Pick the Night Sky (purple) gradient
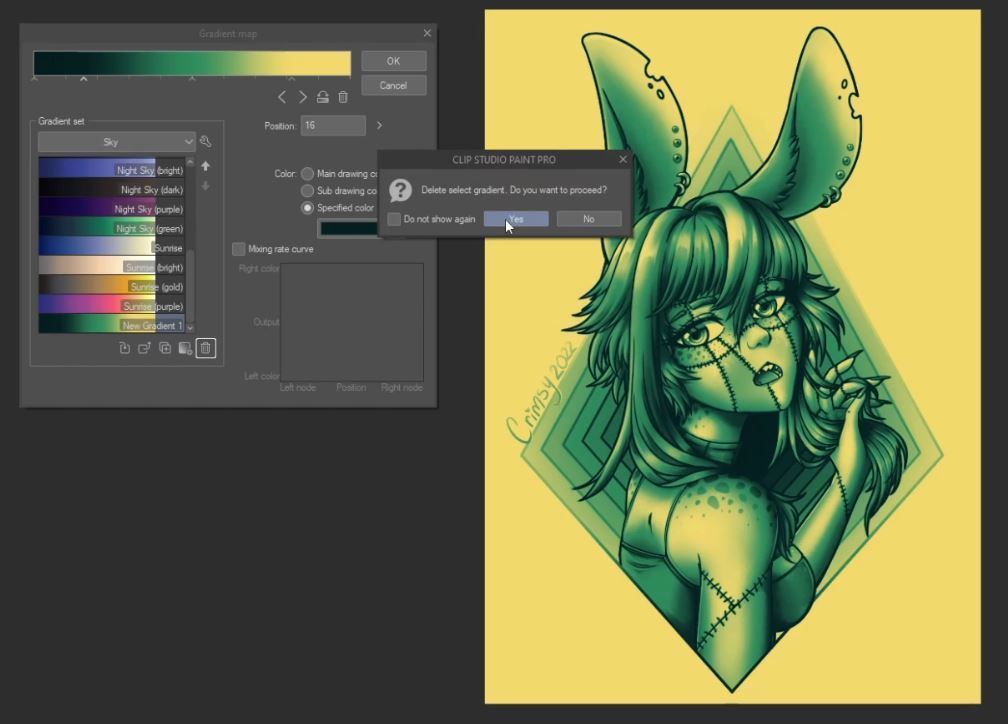 111,209
